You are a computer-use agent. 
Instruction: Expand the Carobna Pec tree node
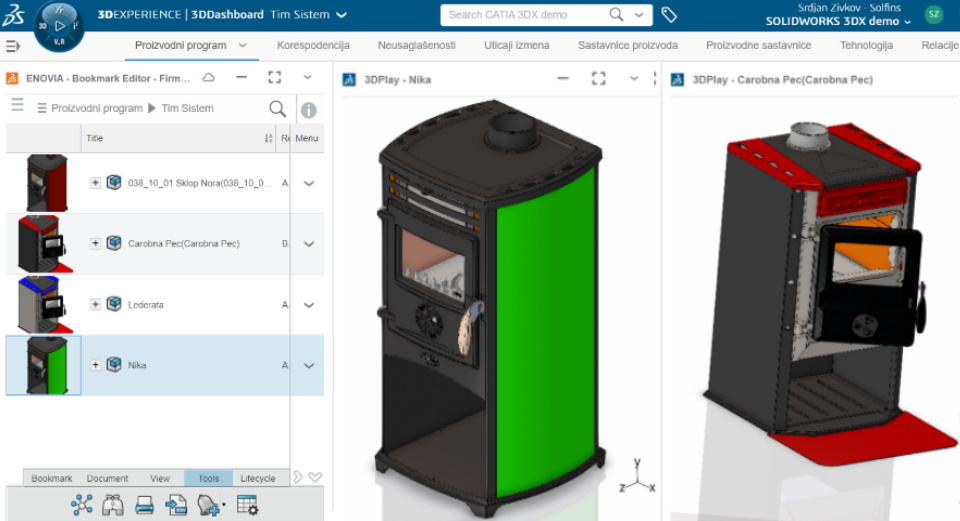95,243
